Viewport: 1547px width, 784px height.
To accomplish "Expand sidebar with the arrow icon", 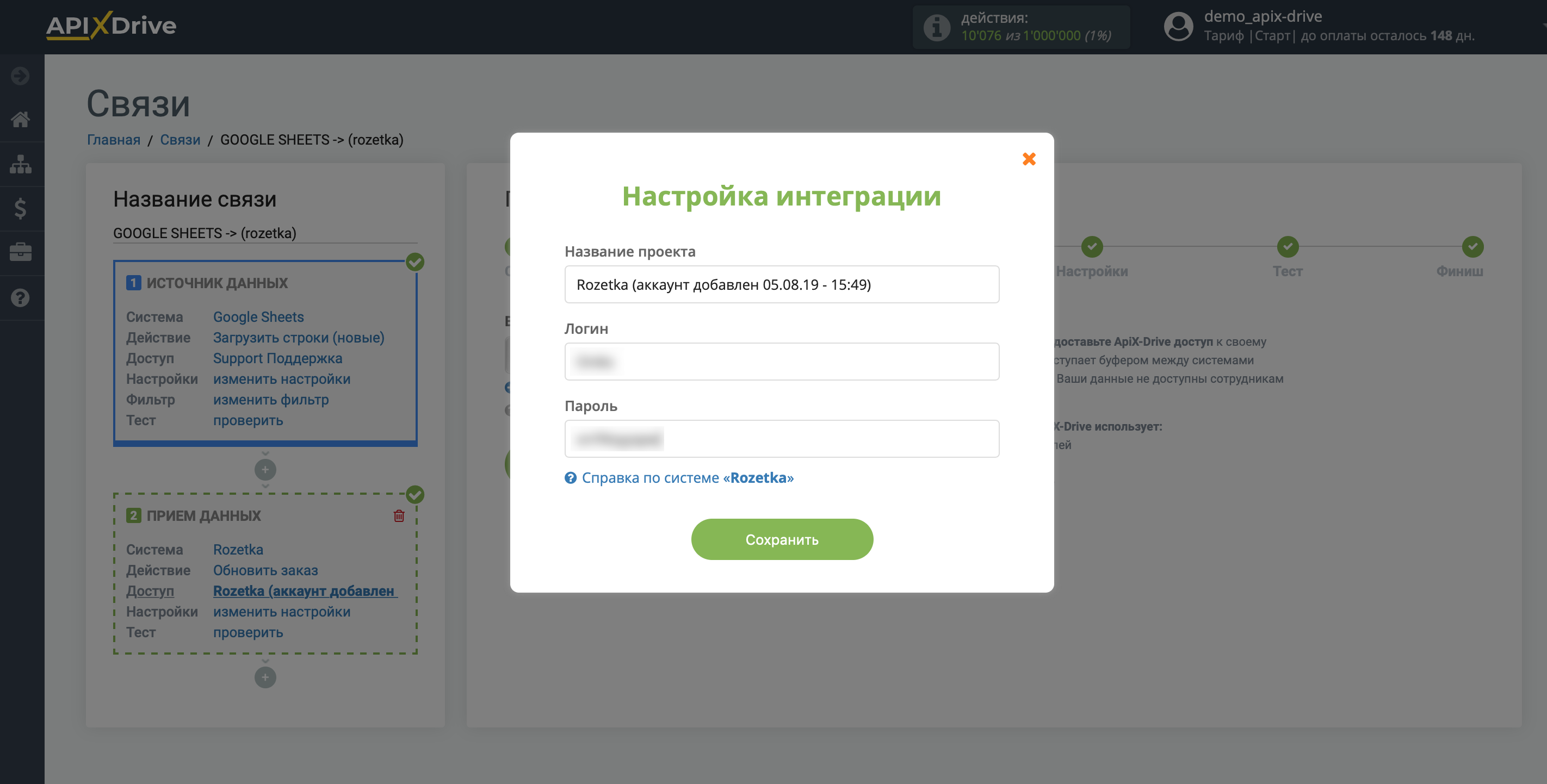I will [x=21, y=76].
